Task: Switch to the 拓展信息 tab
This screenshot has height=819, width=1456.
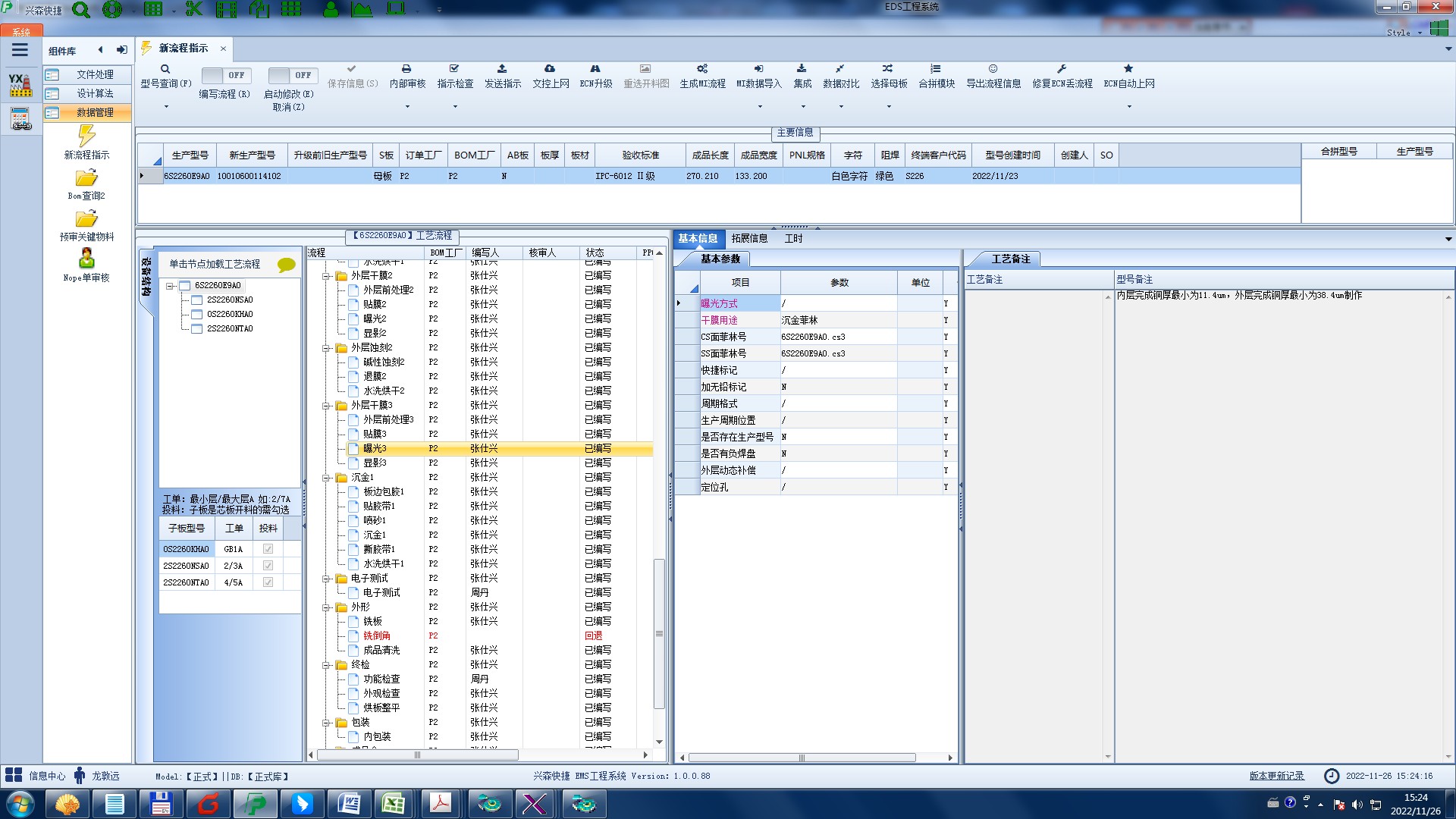Action: [x=749, y=238]
